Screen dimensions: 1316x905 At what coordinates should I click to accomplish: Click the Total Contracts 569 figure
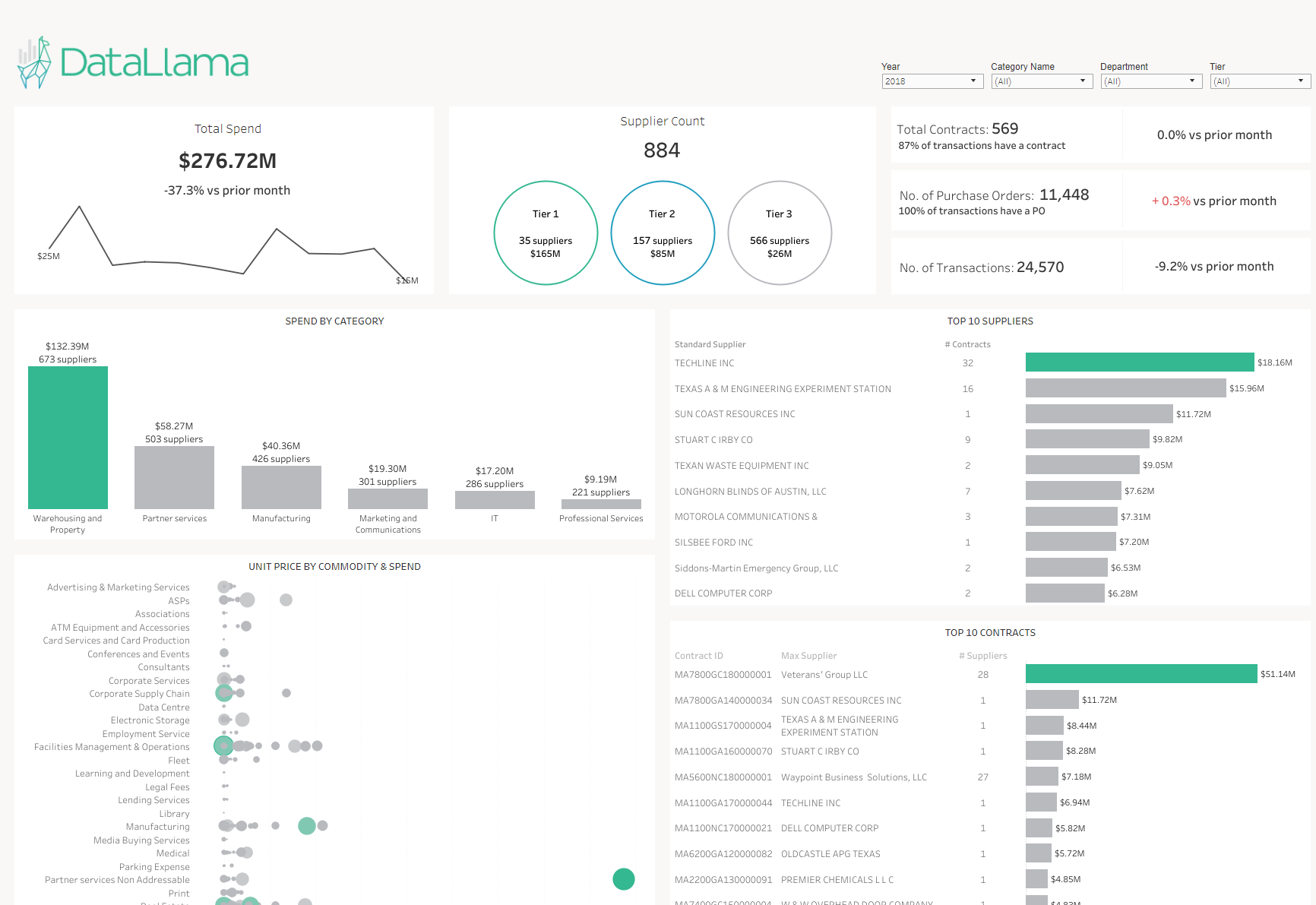[x=1004, y=128]
